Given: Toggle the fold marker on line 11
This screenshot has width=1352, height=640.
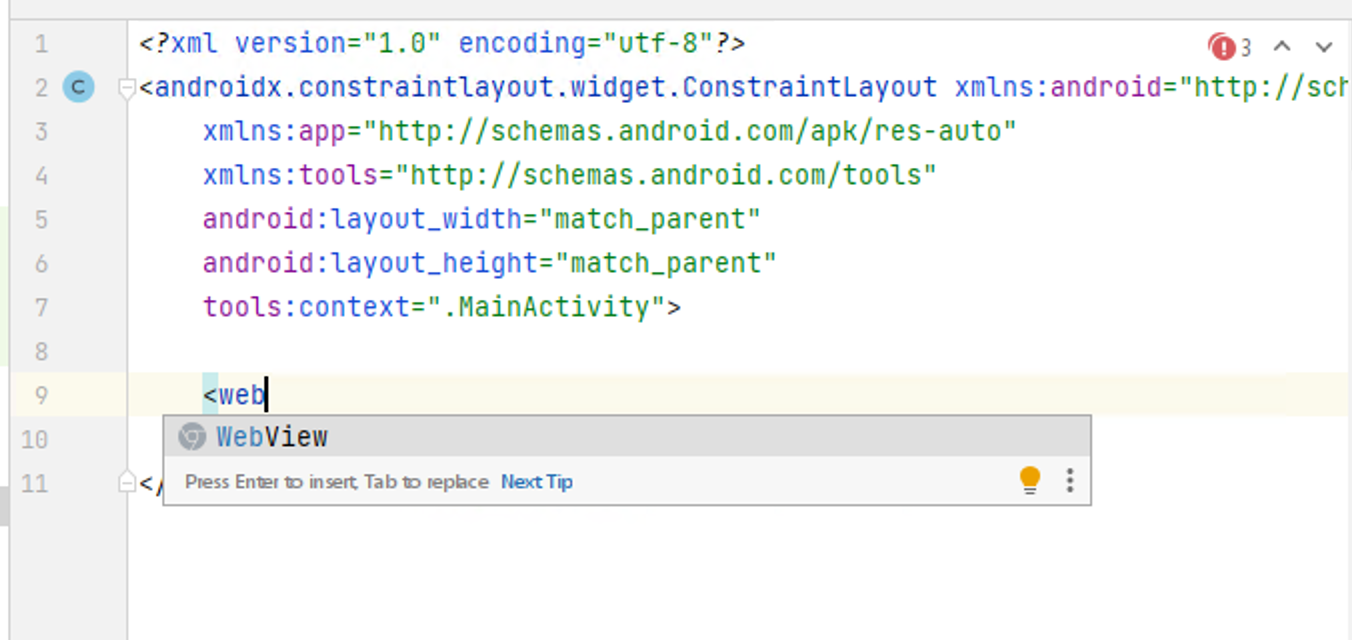Looking at the screenshot, I should click(x=127, y=483).
